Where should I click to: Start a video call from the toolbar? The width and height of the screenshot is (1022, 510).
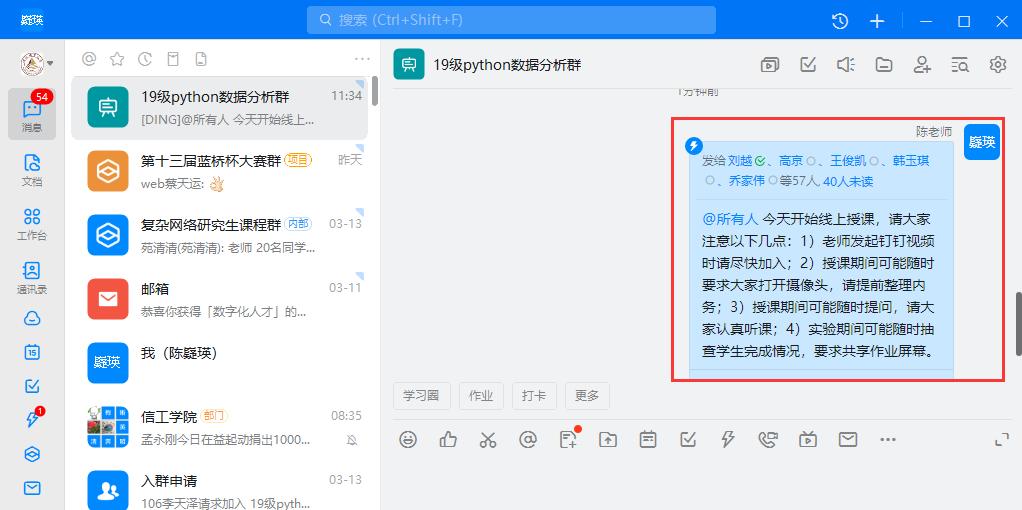point(808,439)
